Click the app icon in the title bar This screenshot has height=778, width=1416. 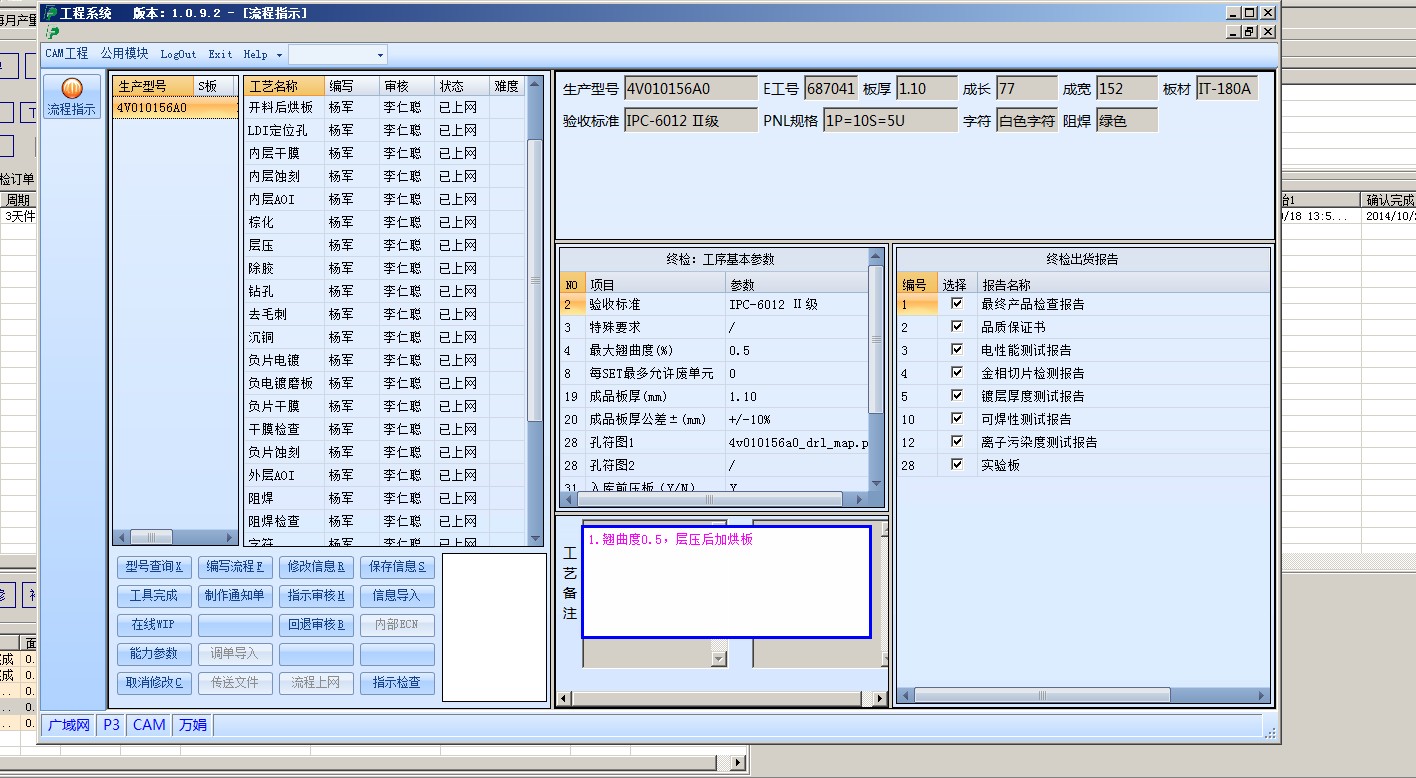pyautogui.click(x=51, y=13)
